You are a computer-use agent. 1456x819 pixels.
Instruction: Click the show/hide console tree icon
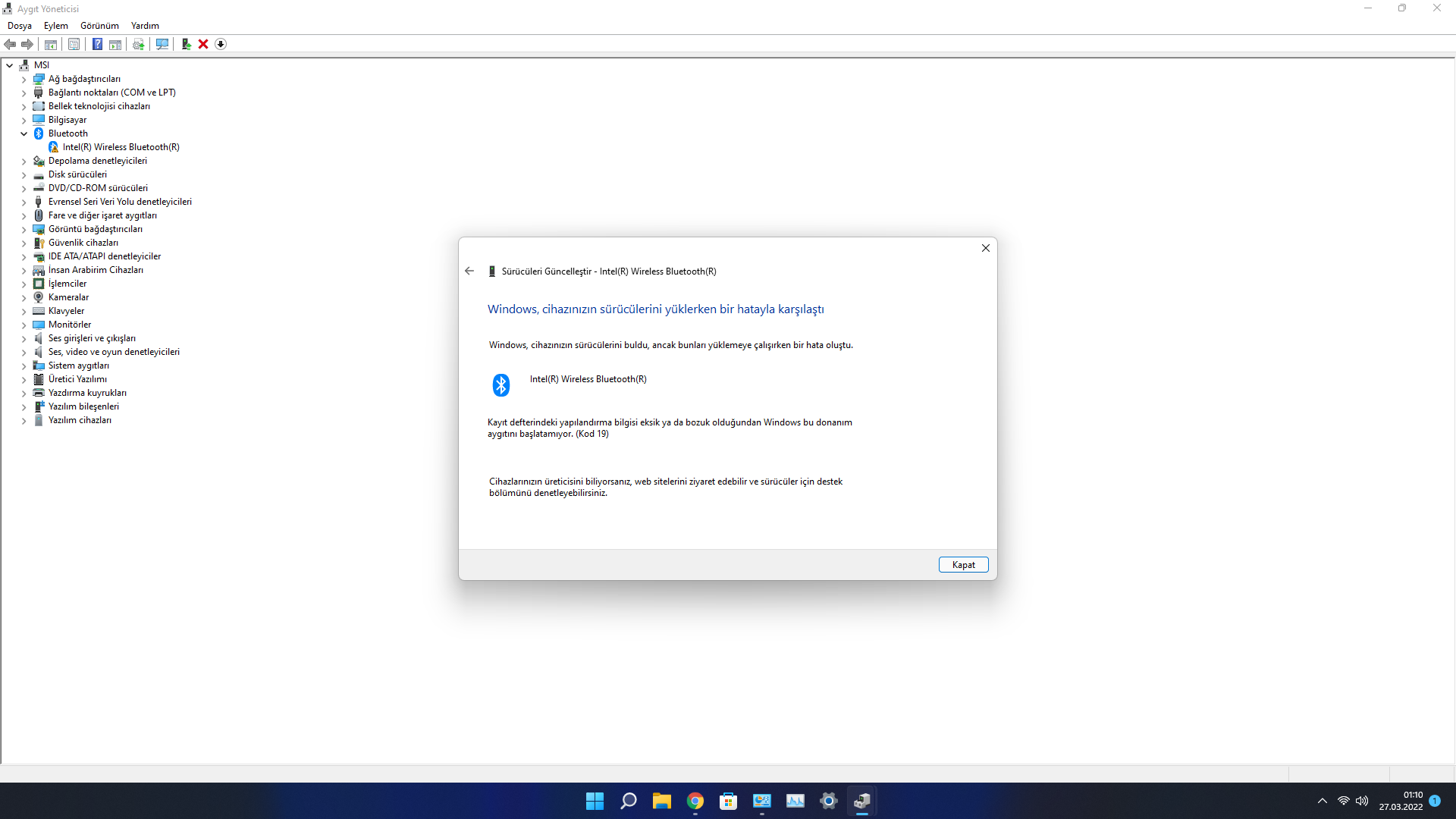tap(51, 44)
